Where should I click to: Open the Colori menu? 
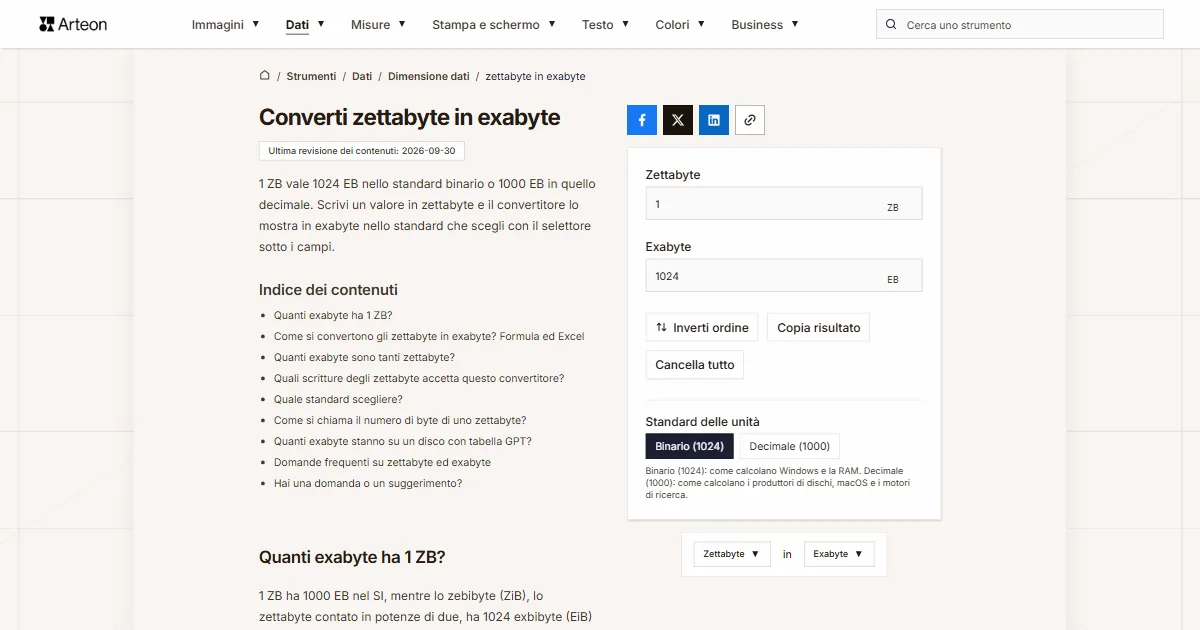(x=680, y=25)
